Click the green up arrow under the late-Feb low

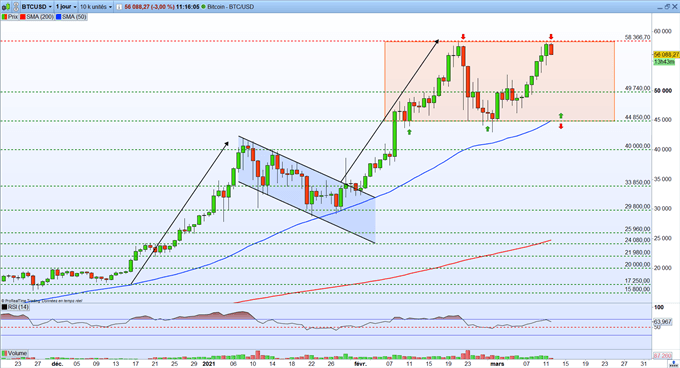click(487, 129)
